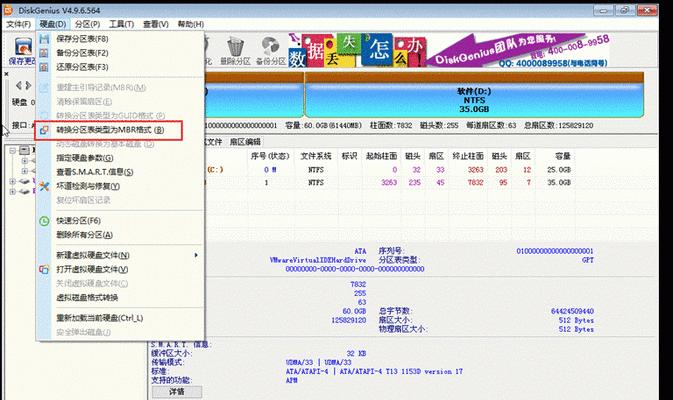Image resolution: width=673 pixels, height=400 pixels.
Task: Open the 工具(T) menu
Action: click(121, 24)
